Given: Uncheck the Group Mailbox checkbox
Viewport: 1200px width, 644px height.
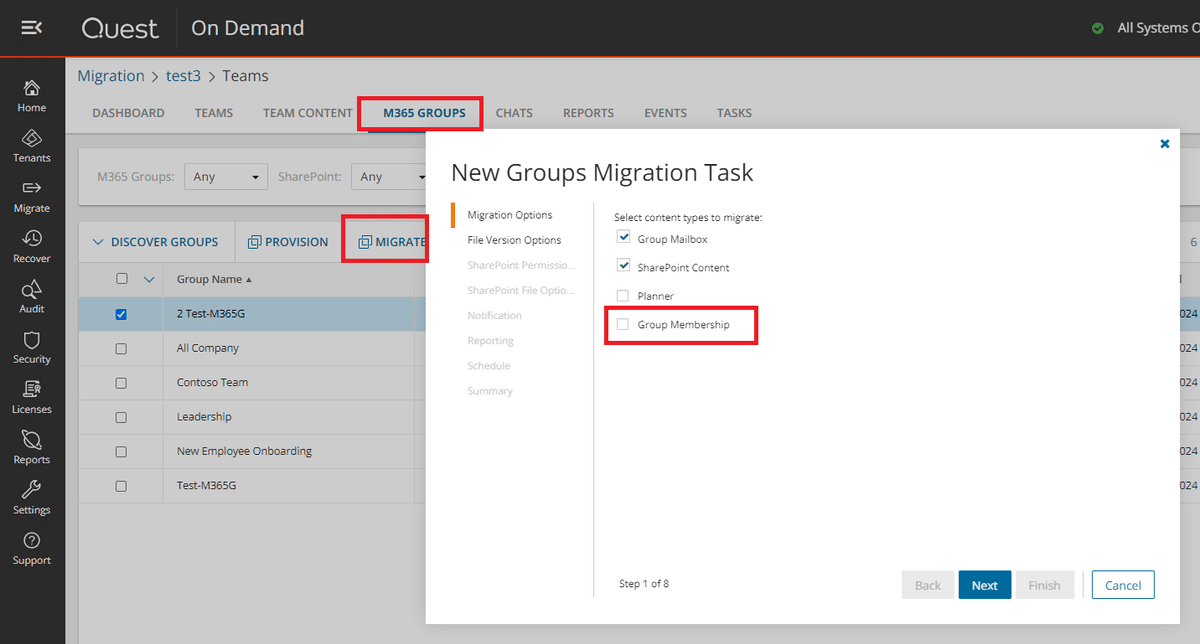Looking at the screenshot, I should pyautogui.click(x=623, y=237).
